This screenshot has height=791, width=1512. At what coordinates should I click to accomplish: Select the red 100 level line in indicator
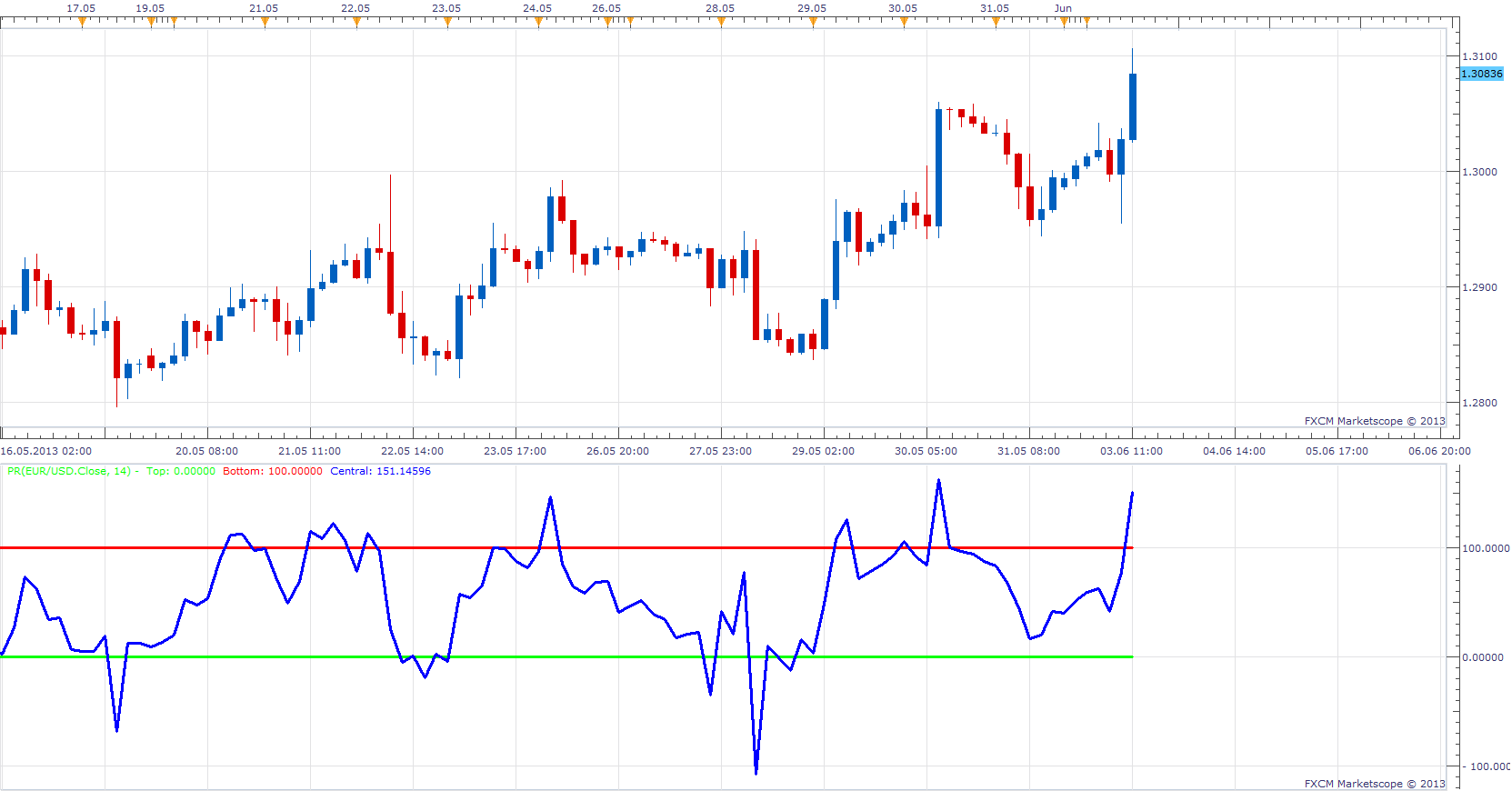pos(566,547)
